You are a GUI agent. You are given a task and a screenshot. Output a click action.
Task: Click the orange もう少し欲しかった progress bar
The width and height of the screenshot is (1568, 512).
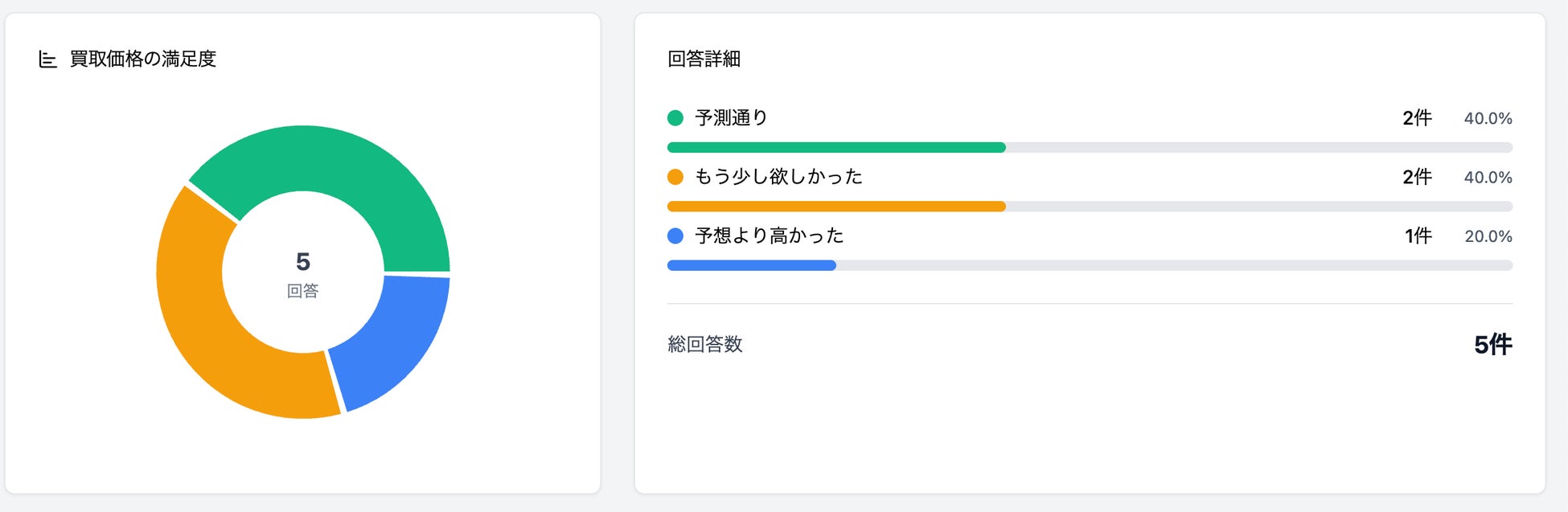[836, 207]
